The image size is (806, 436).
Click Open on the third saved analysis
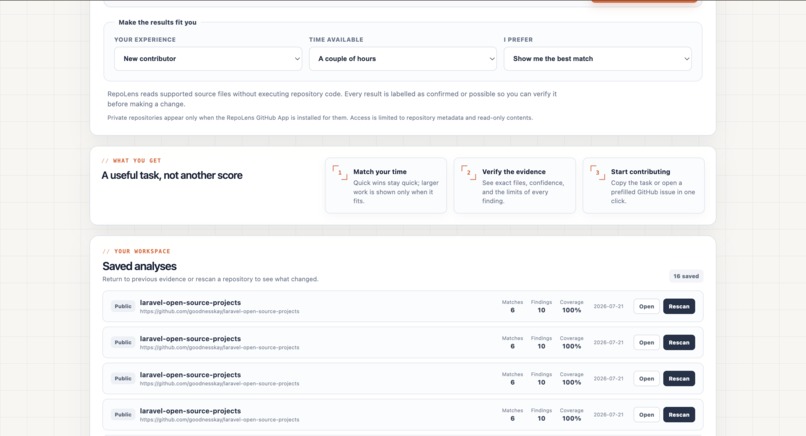click(646, 378)
